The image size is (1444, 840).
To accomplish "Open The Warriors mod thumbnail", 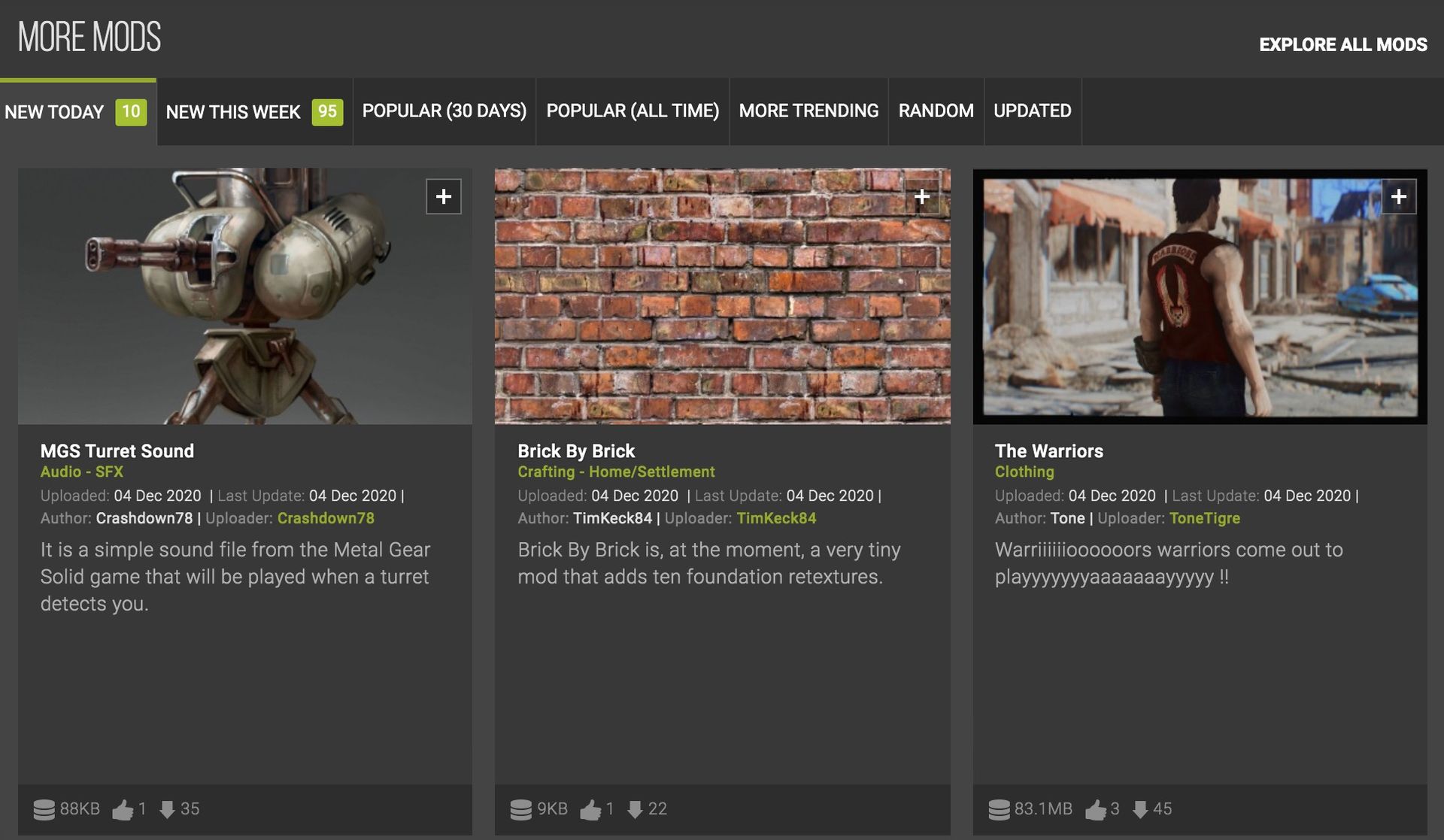I will coord(1200,296).
